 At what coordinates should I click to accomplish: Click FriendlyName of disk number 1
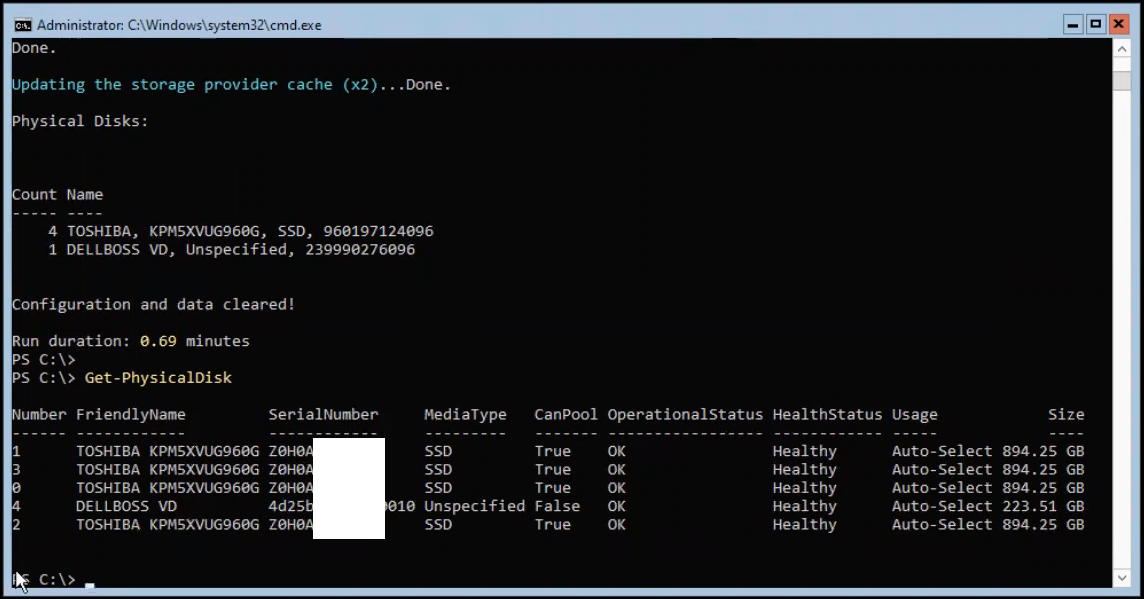click(167, 452)
